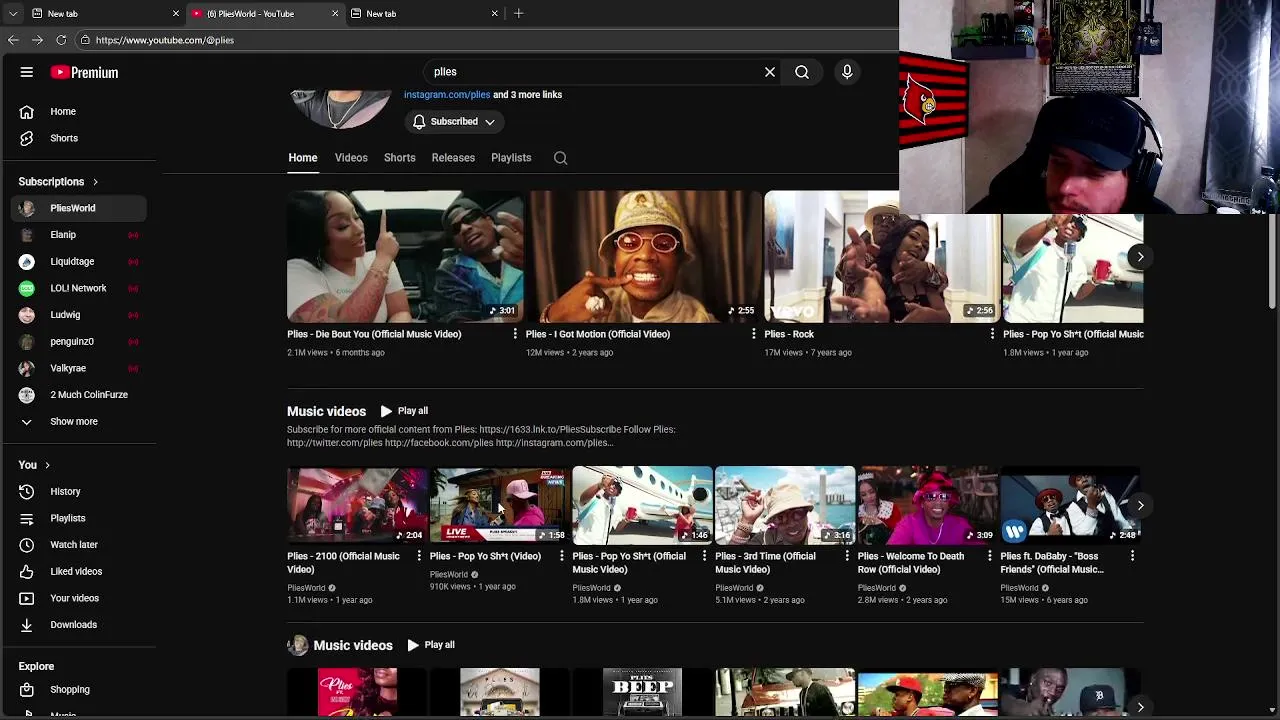Image resolution: width=1280 pixels, height=720 pixels.
Task: Click 'and 3 more links'
Action: (527, 95)
